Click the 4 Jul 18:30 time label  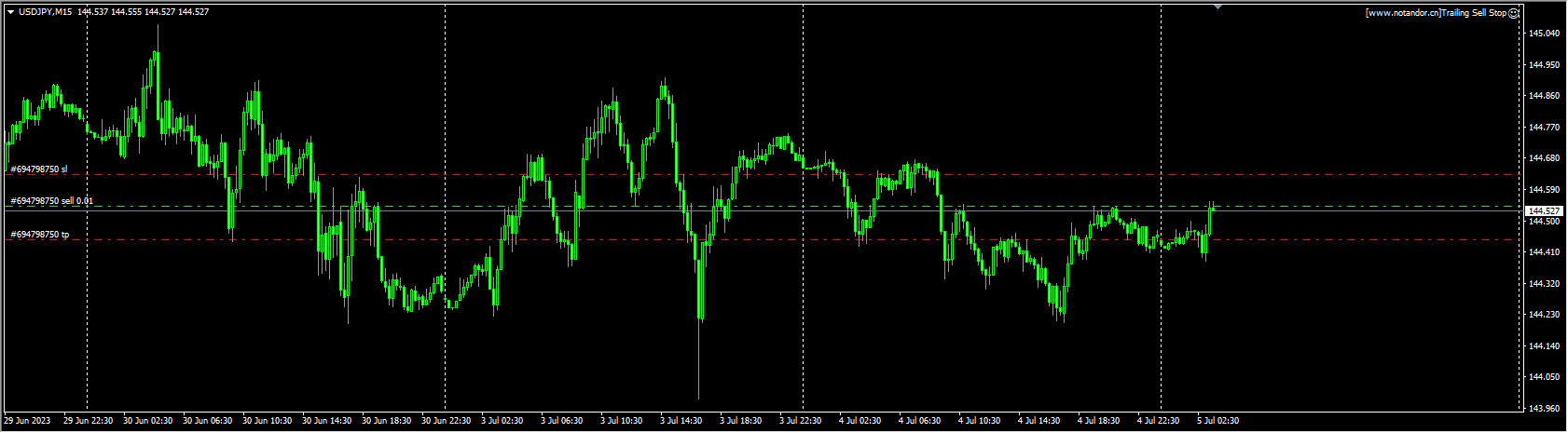click(1100, 421)
